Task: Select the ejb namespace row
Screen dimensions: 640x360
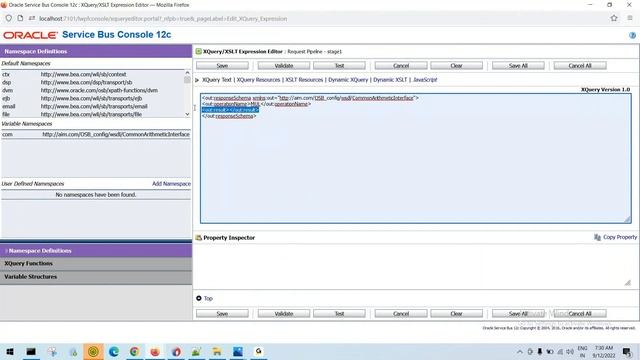Action: [93, 98]
